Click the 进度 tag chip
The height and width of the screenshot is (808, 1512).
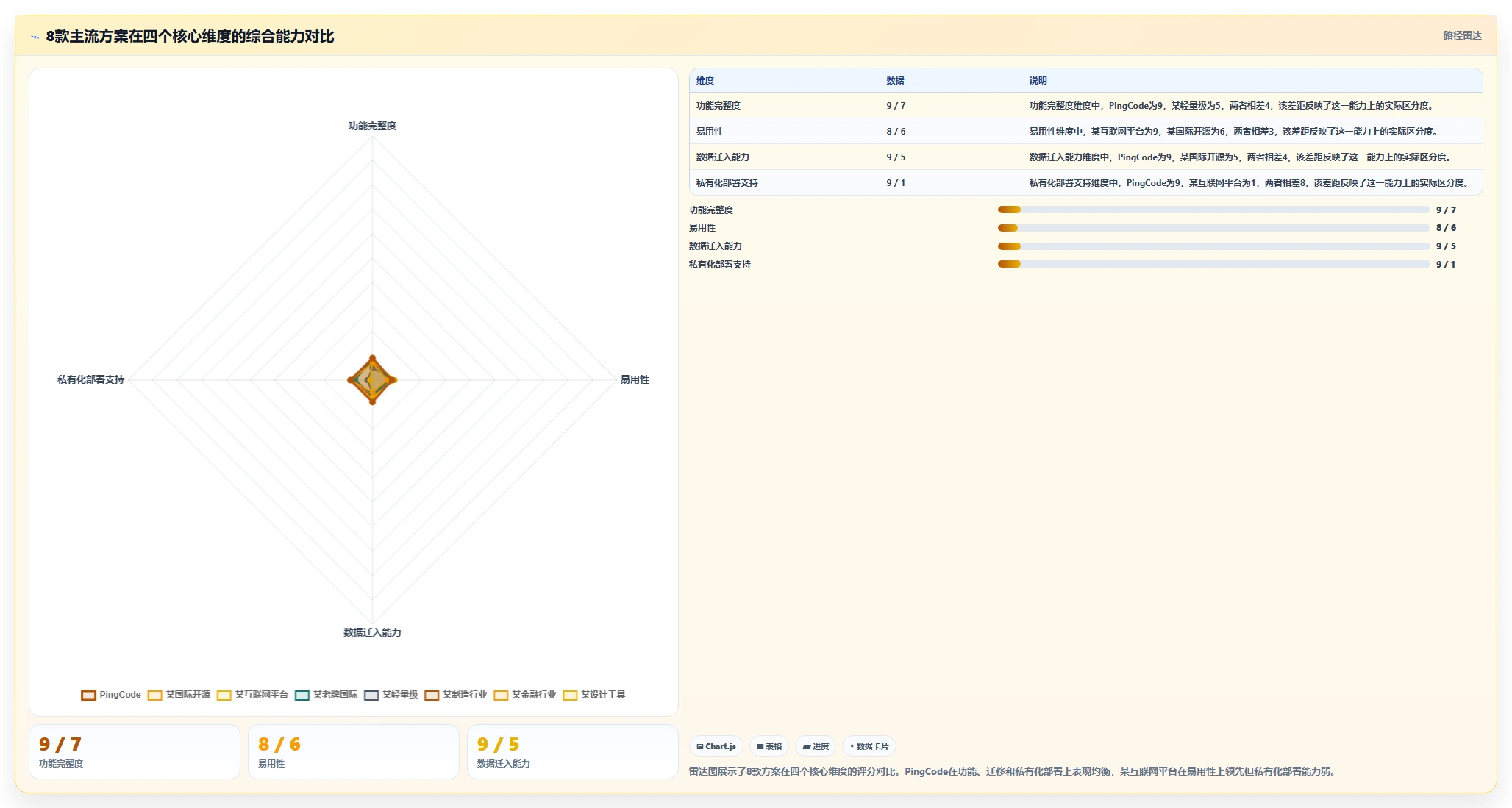816,746
